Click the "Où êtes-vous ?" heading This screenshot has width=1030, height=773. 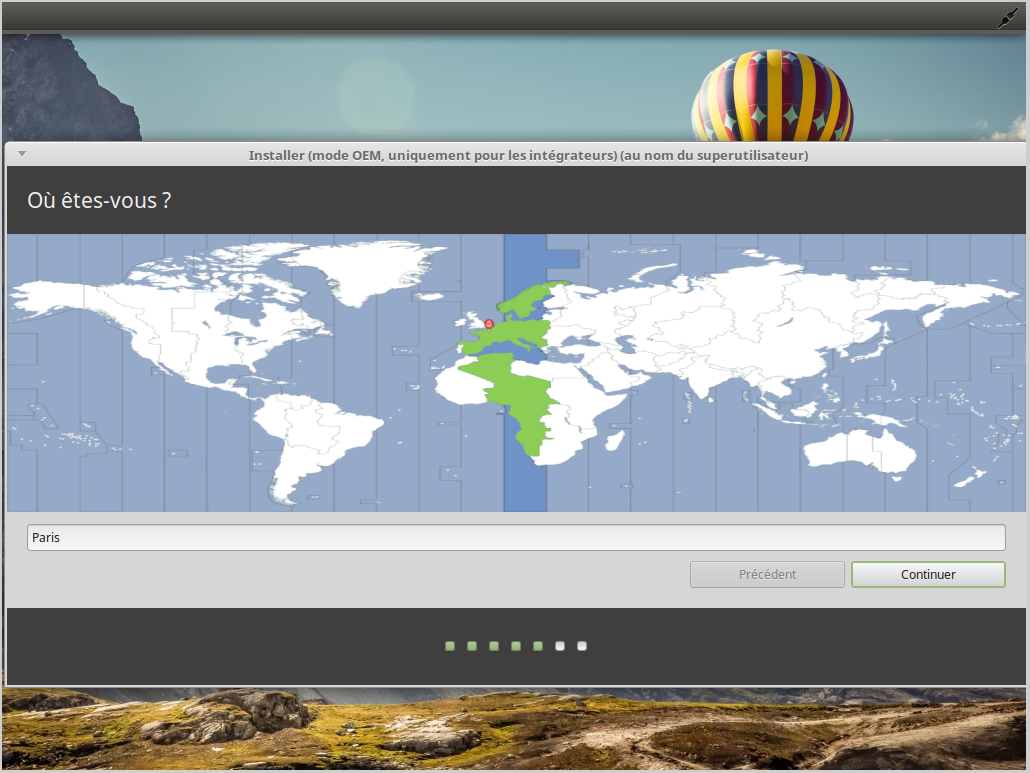[99, 200]
